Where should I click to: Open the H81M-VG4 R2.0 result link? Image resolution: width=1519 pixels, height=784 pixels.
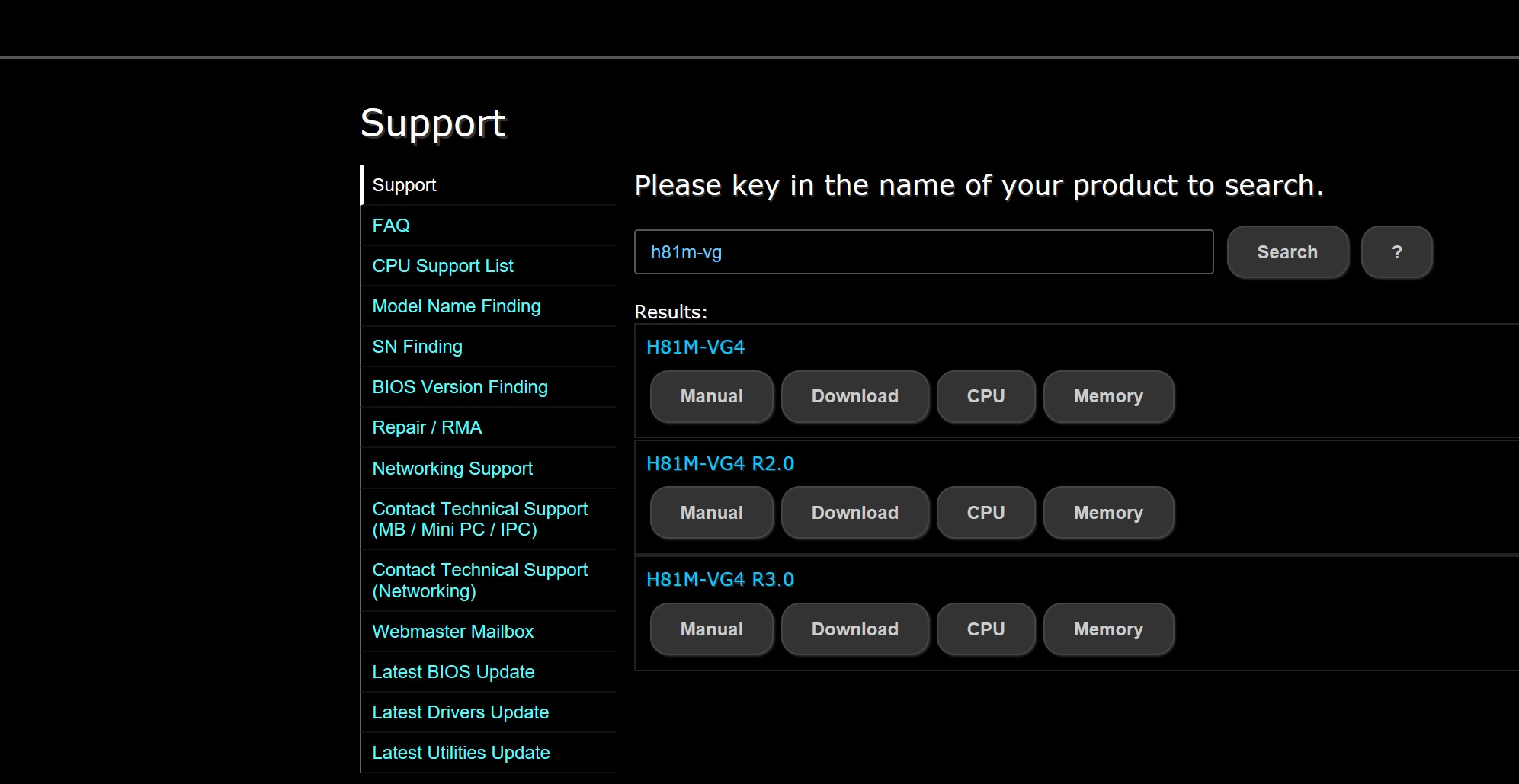pyautogui.click(x=720, y=464)
